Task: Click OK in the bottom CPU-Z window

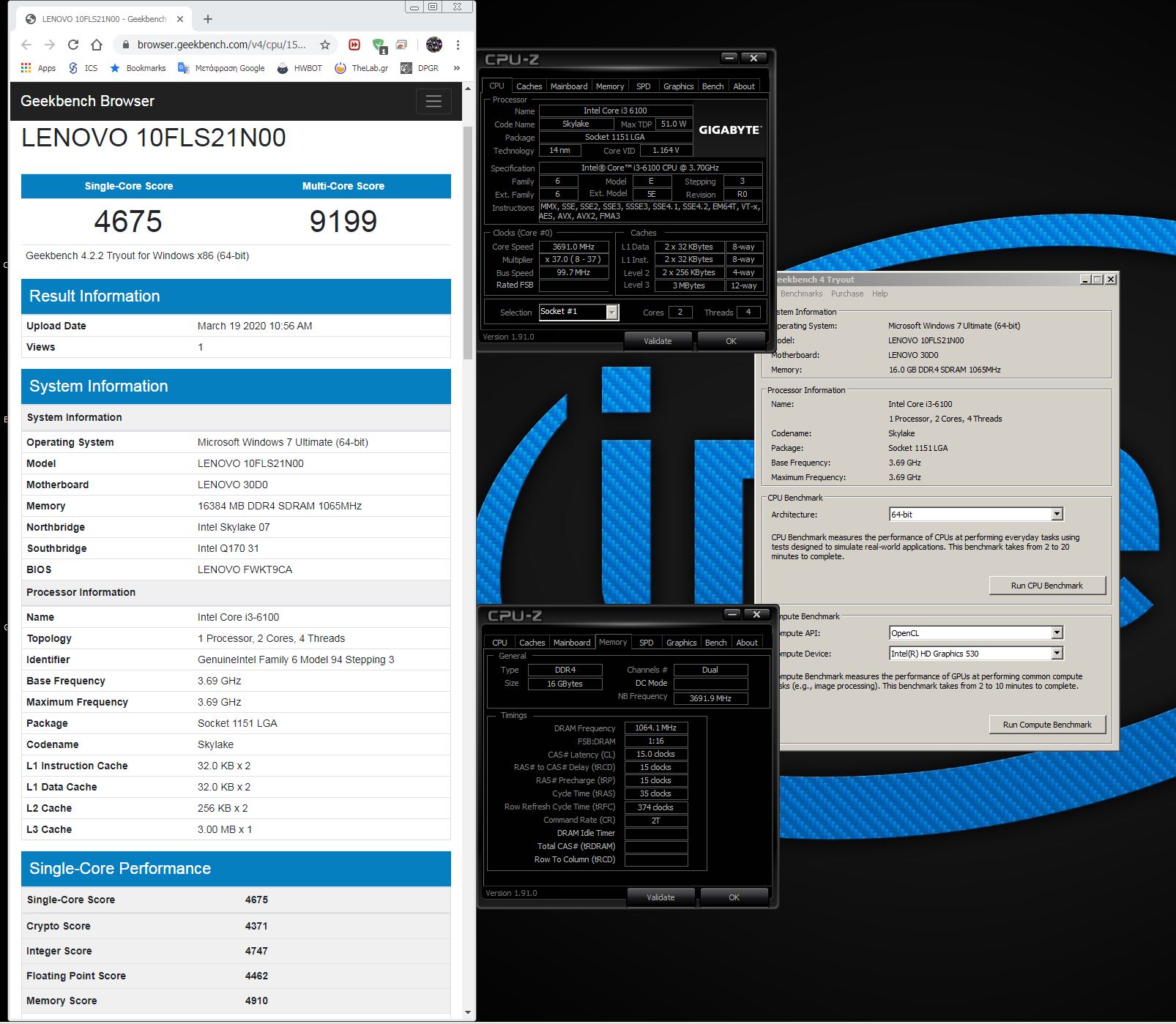Action: (734, 897)
